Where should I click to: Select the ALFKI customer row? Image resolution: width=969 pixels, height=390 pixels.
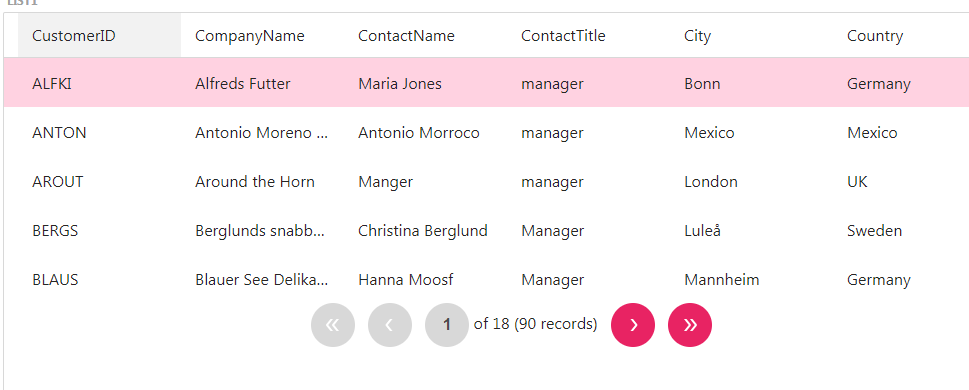pos(486,83)
